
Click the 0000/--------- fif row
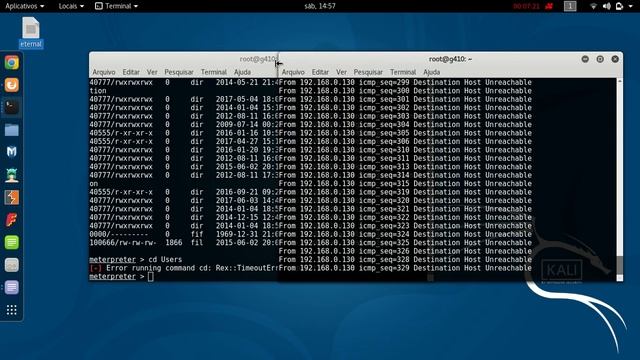[x=184, y=234]
